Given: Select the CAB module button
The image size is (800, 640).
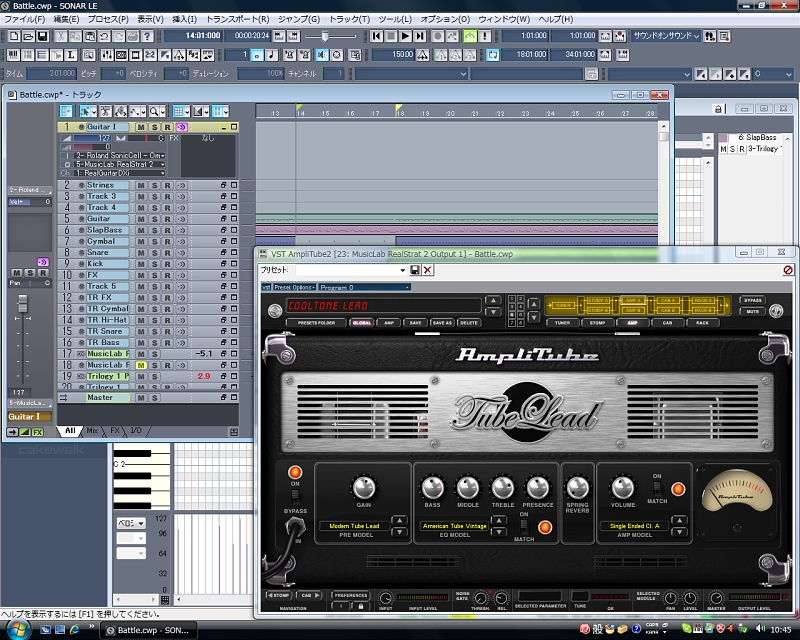Looking at the screenshot, I should tap(667, 323).
